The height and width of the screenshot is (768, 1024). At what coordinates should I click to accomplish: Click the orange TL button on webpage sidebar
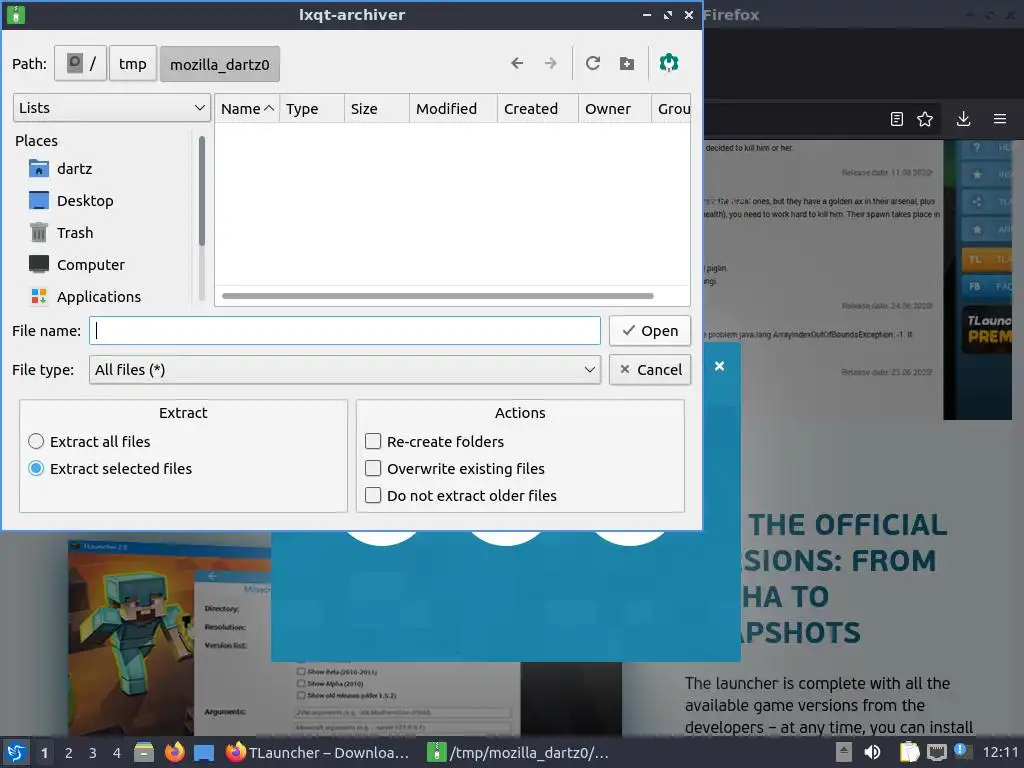pyautogui.click(x=986, y=259)
